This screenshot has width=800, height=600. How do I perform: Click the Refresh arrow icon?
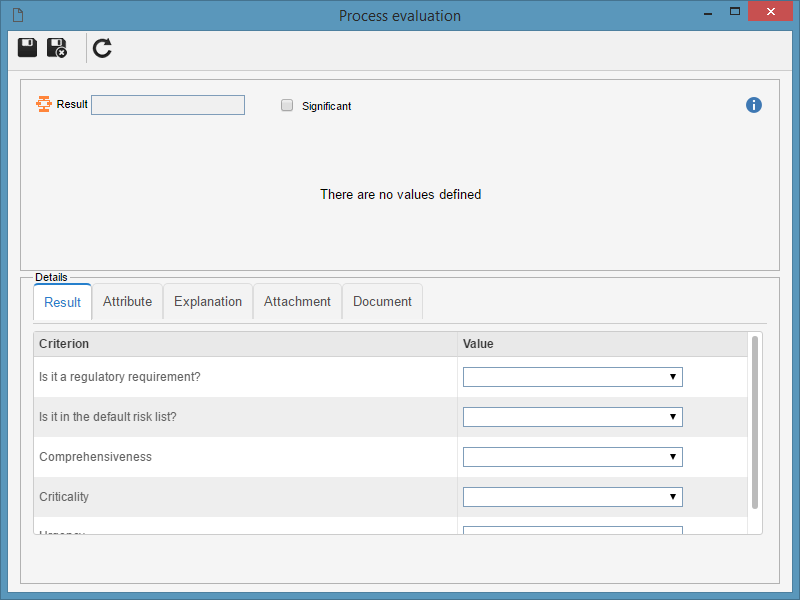[x=102, y=48]
